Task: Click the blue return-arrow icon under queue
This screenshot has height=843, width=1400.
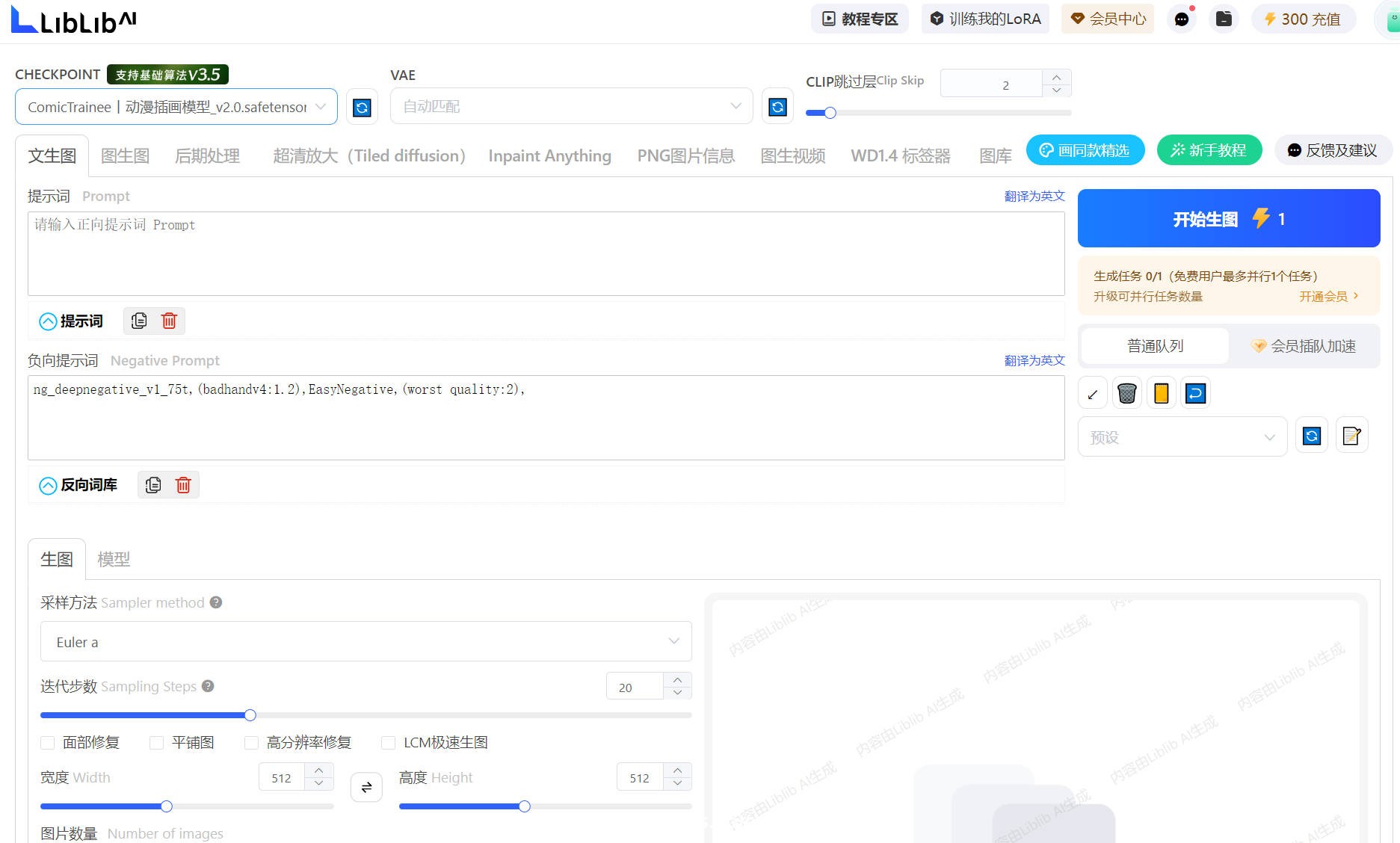Action: 1196,393
